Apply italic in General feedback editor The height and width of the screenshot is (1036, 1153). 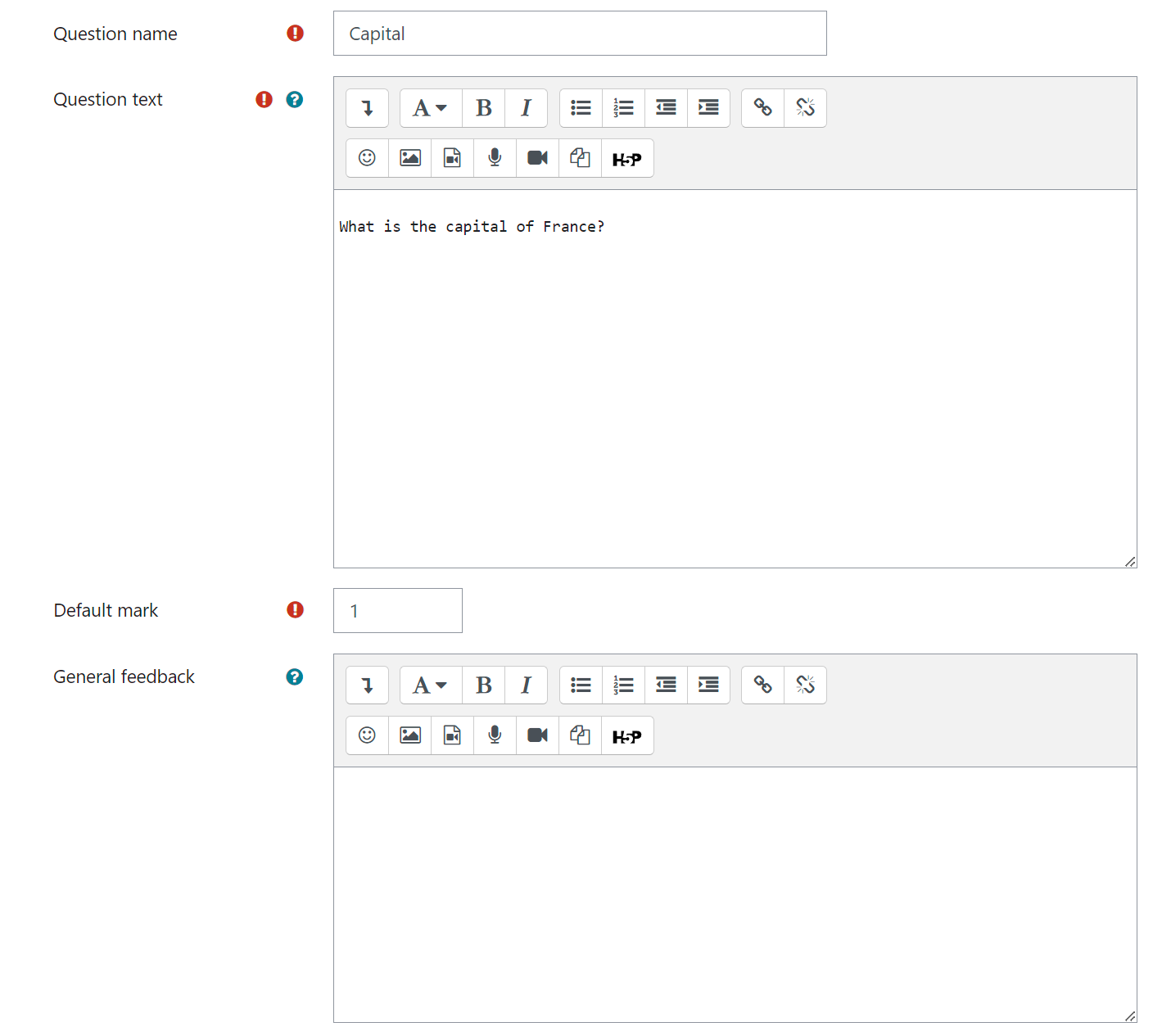tap(527, 685)
